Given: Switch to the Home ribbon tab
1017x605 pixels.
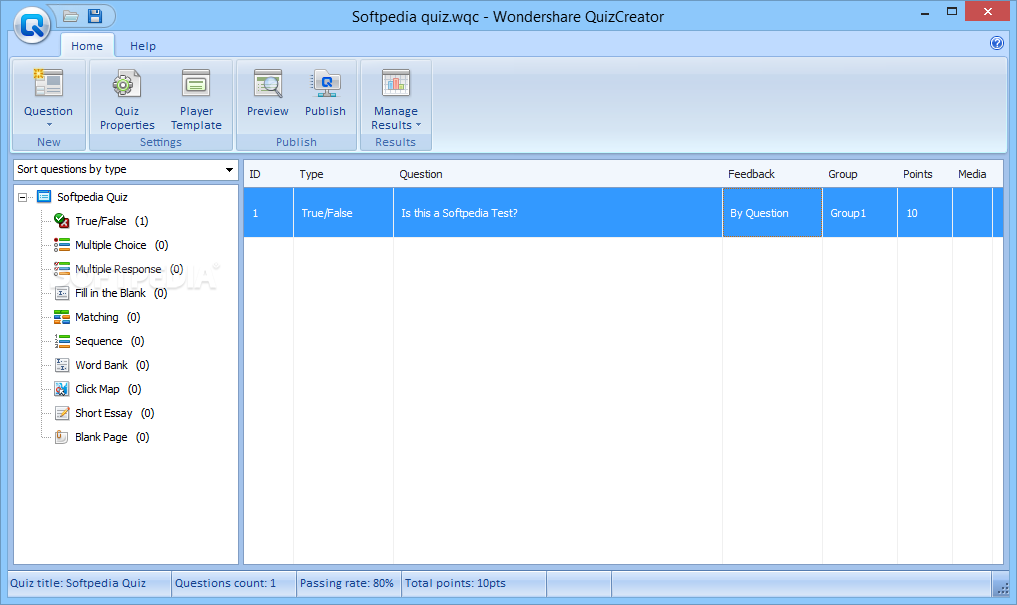Looking at the screenshot, I should coord(87,46).
